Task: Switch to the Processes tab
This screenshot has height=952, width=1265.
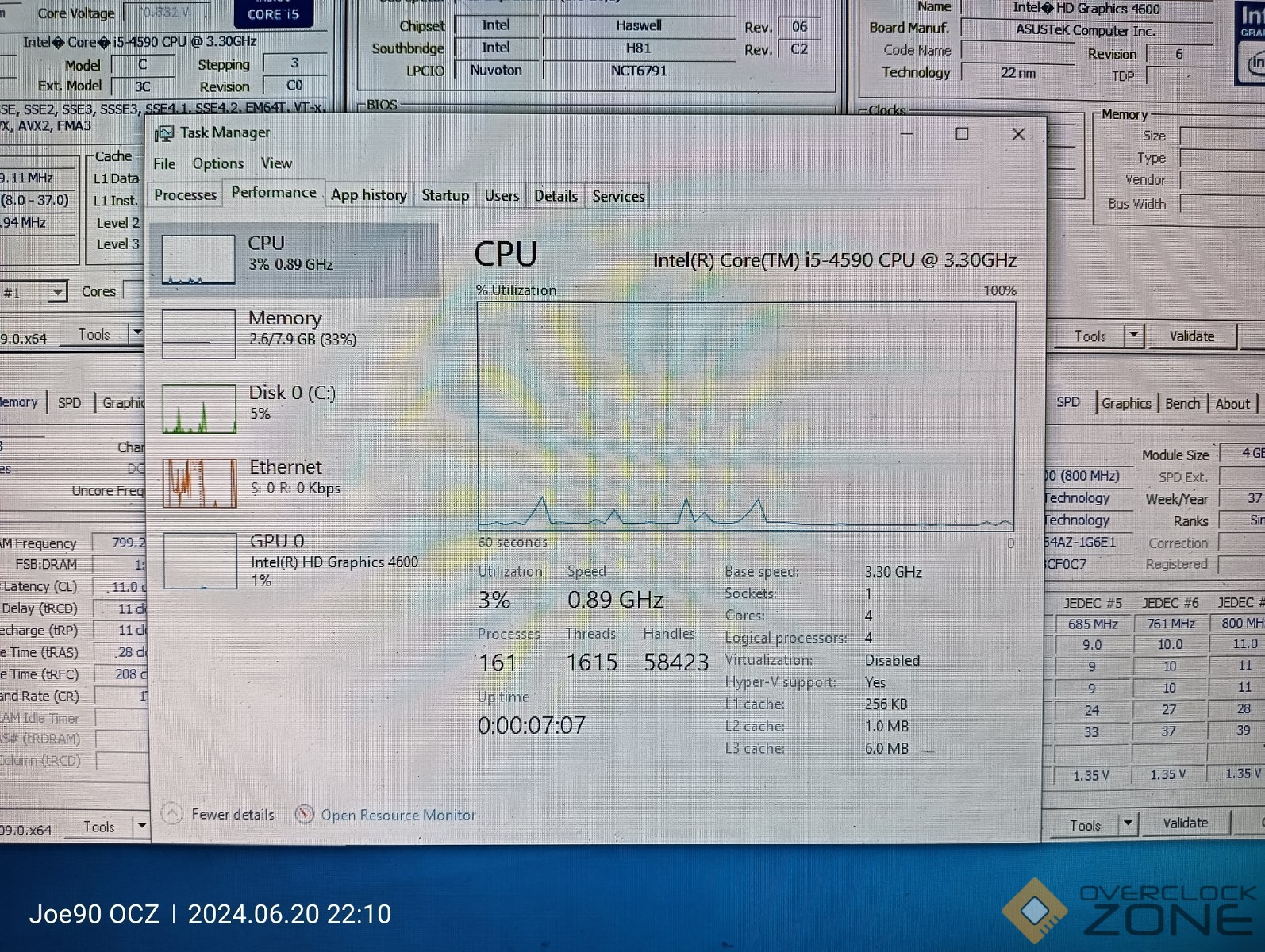Action: [185, 194]
